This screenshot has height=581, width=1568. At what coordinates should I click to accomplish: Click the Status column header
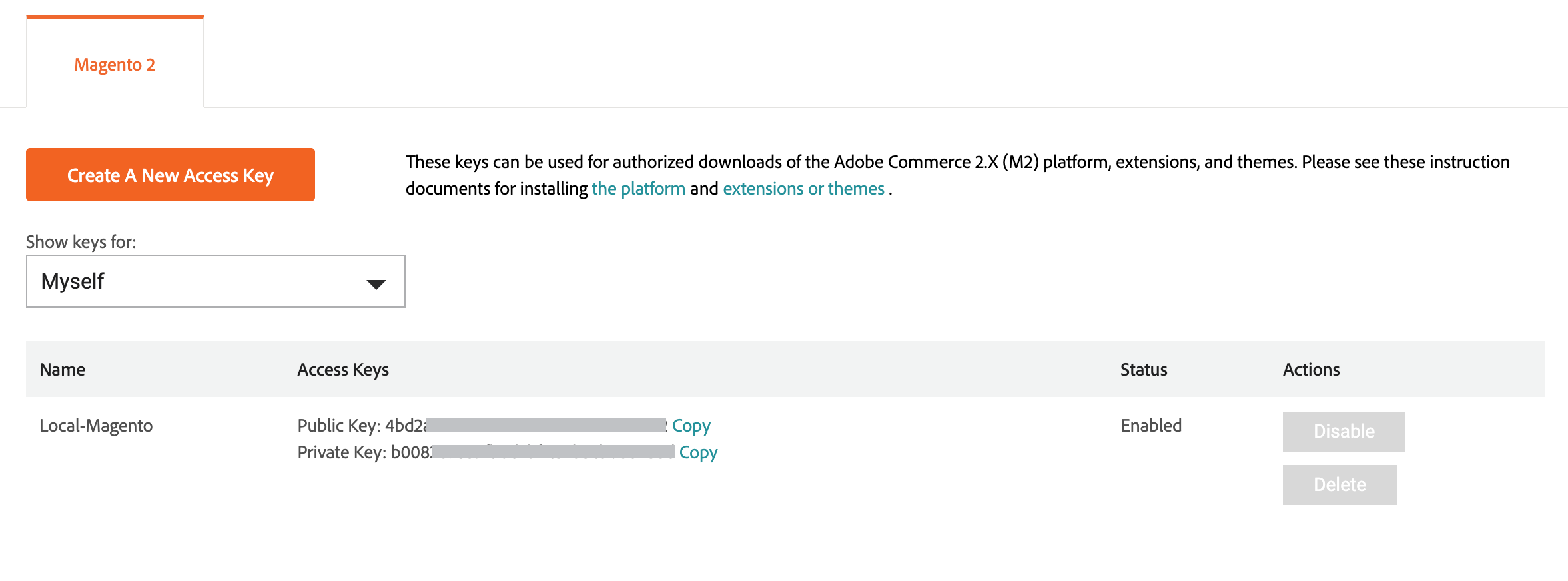coord(1144,370)
